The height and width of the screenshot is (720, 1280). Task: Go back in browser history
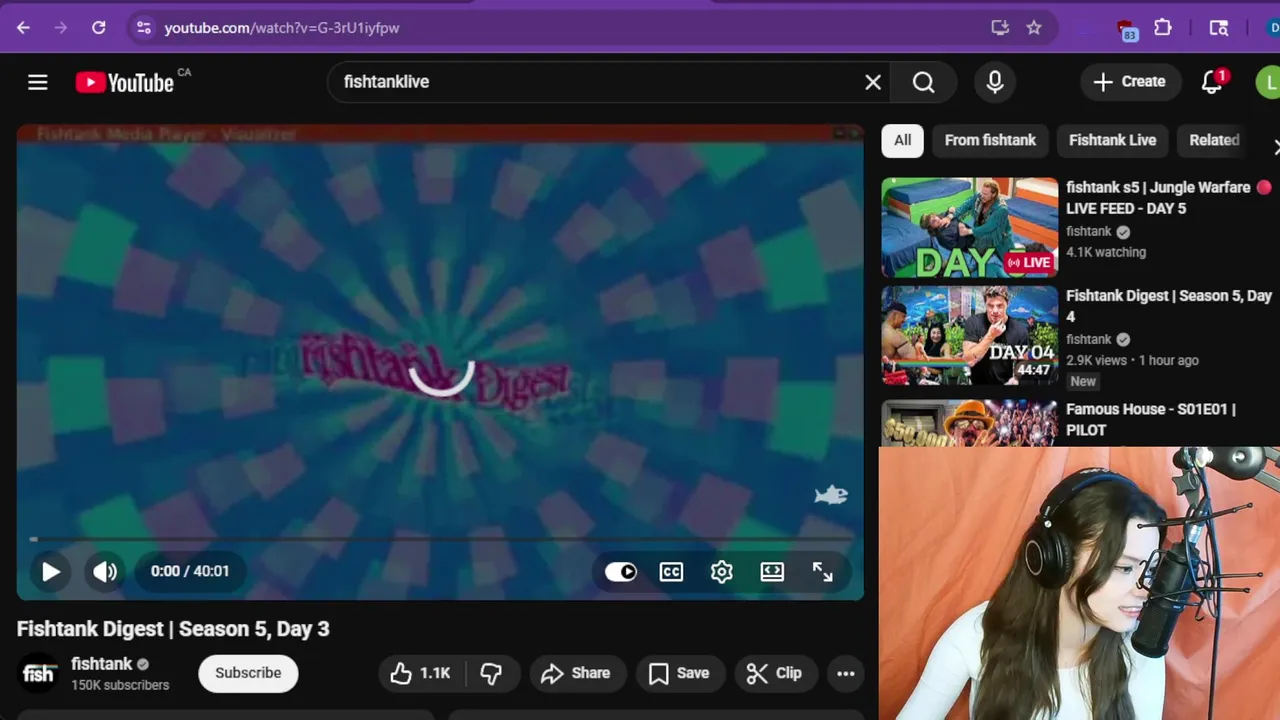click(x=23, y=28)
